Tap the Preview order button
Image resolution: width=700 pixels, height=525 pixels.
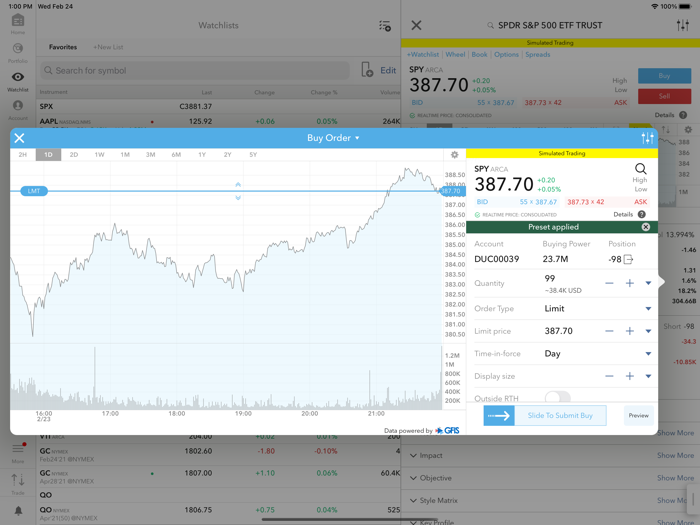pos(638,416)
